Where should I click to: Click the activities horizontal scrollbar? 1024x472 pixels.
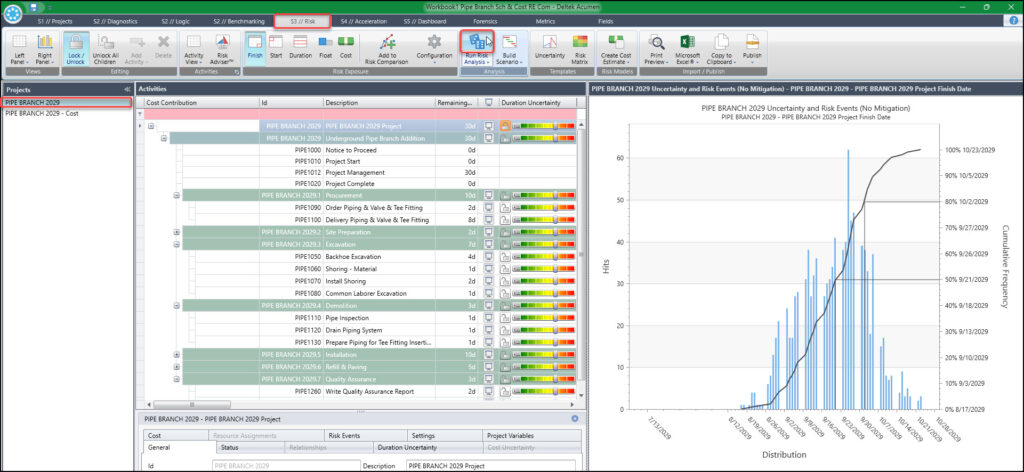pyautogui.click(x=191, y=405)
